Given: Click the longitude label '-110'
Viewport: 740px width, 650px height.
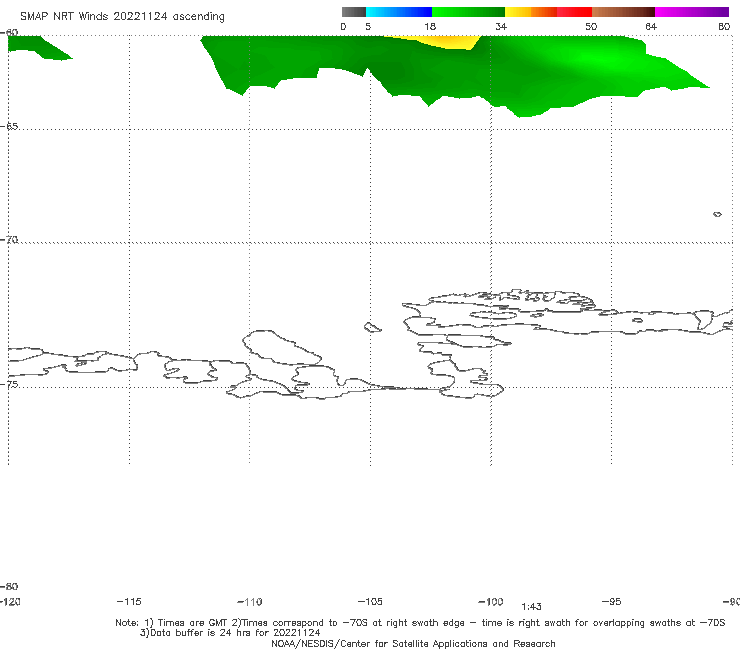Looking at the screenshot, I should (x=250, y=602).
